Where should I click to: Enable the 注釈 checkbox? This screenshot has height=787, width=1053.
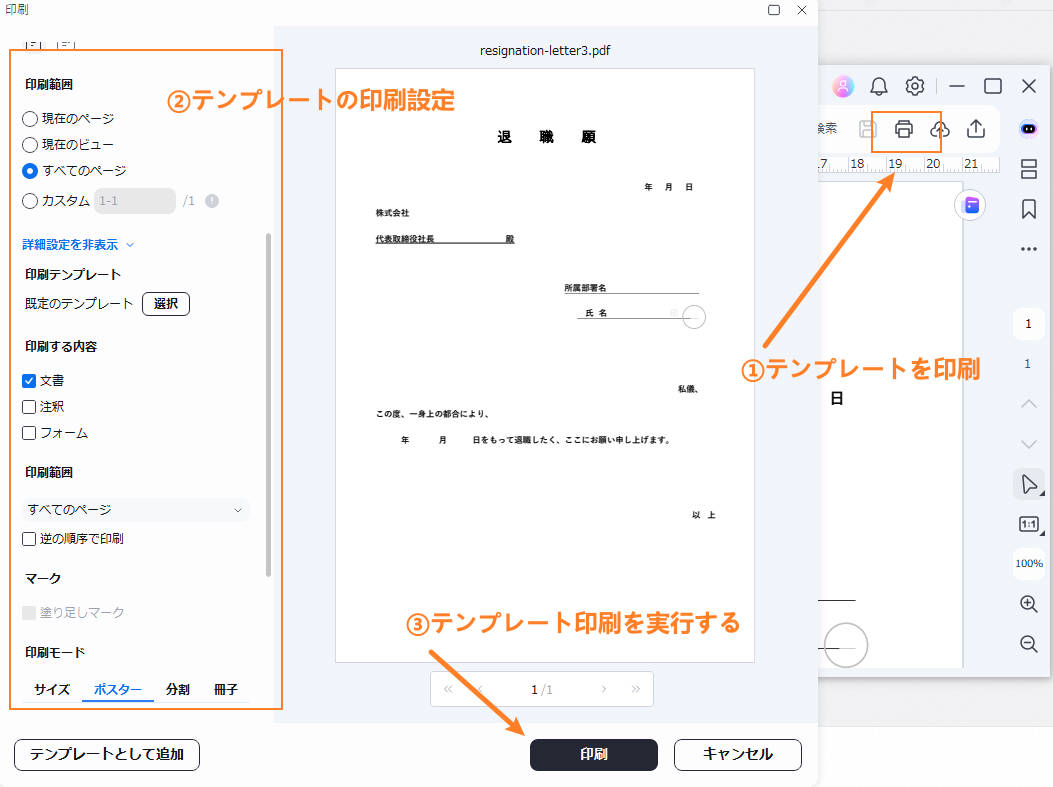click(x=30, y=407)
